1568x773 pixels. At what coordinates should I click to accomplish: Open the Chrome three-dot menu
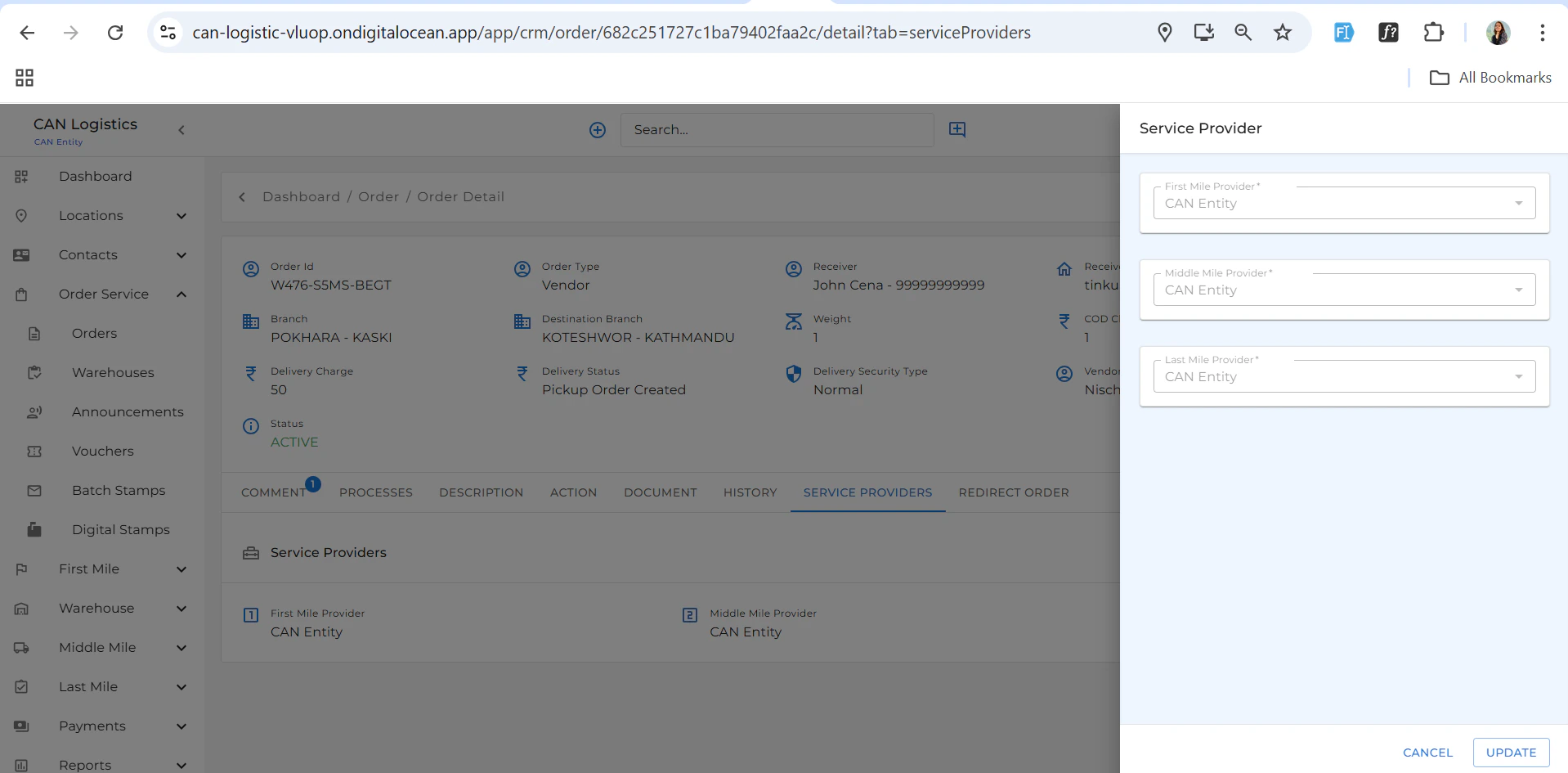pyautogui.click(x=1542, y=33)
